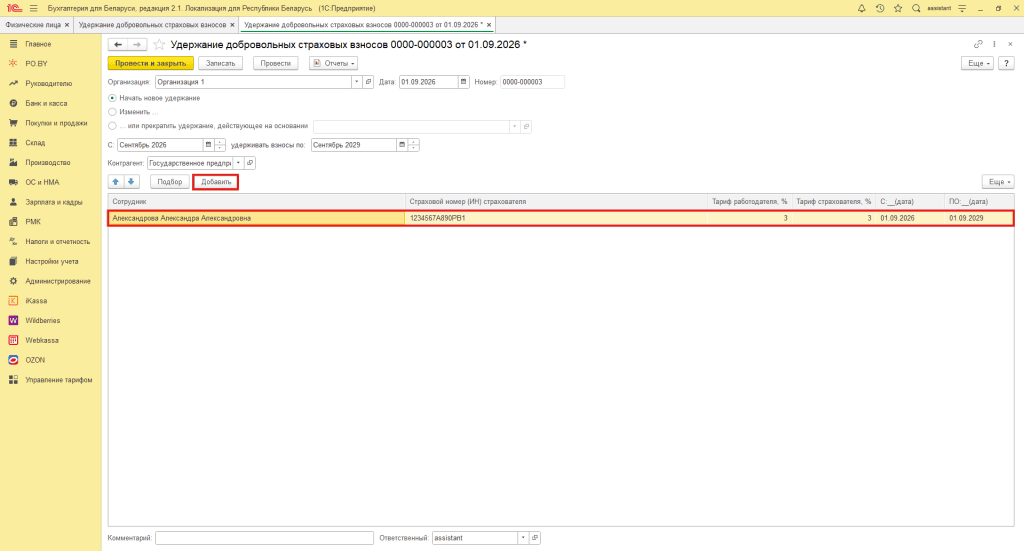Click Записать button
Screen dimensions: 1024x551
coord(221,63)
